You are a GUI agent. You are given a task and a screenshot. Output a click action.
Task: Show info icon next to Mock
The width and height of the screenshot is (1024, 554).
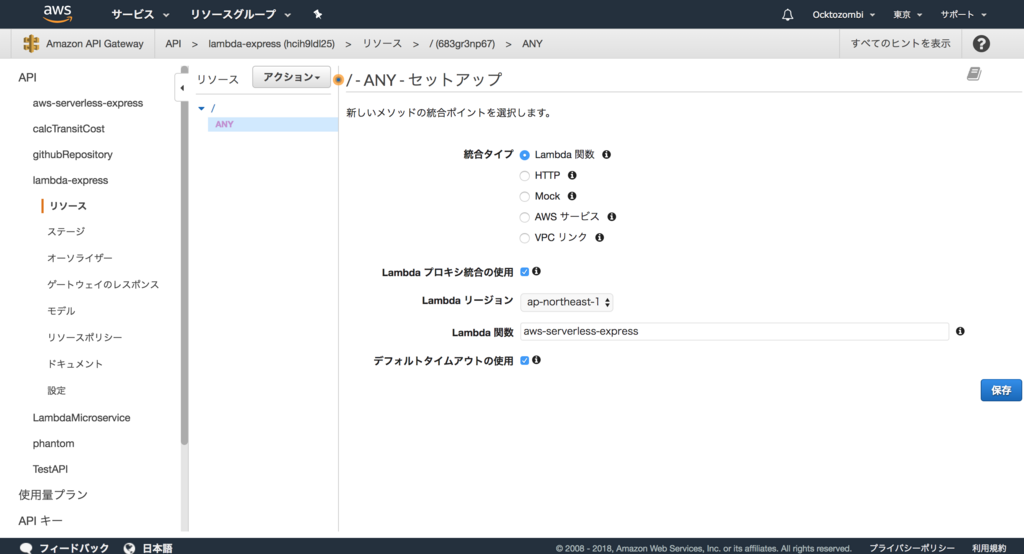pyautogui.click(x=572, y=196)
